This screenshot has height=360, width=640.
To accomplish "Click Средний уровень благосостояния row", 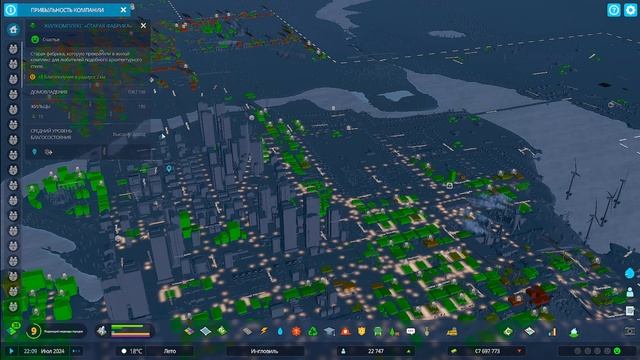I will pyautogui.click(x=88, y=134).
